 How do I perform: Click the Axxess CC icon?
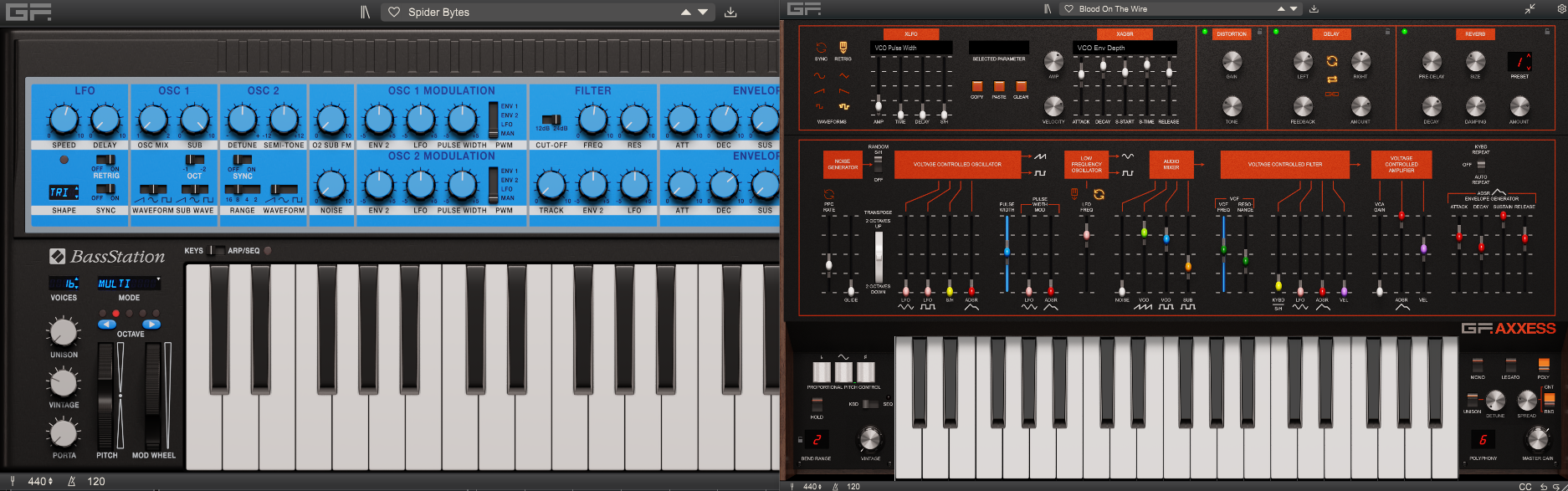coord(1525,486)
